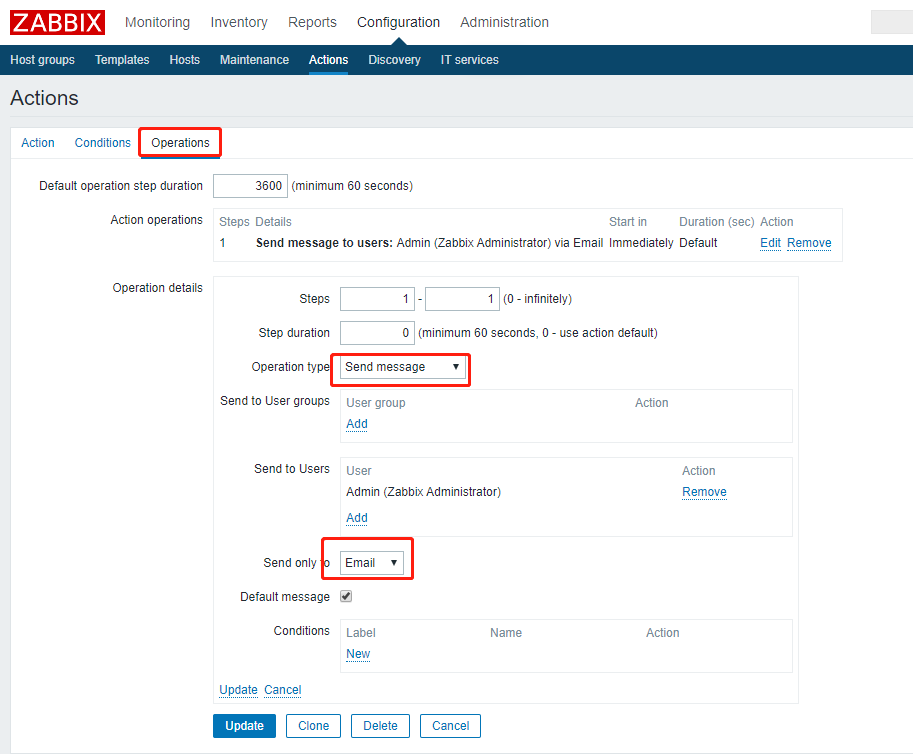Expand the Send only to dropdown
The height and width of the screenshot is (754, 913).
point(372,563)
